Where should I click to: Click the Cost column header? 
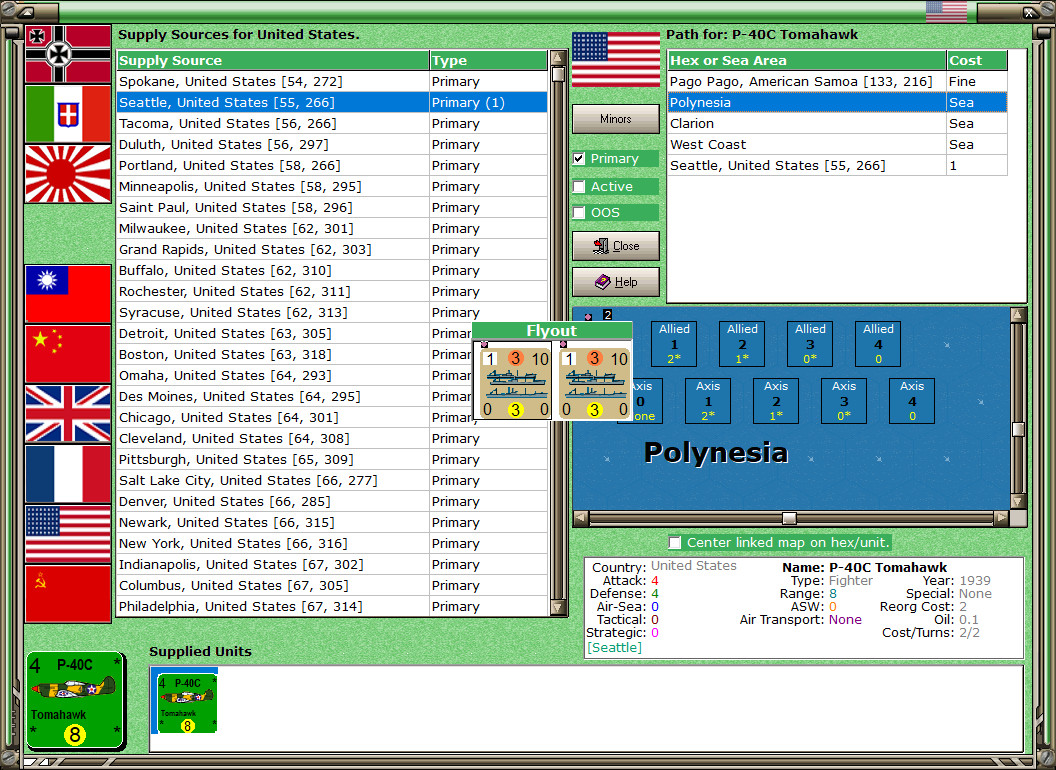(977, 60)
